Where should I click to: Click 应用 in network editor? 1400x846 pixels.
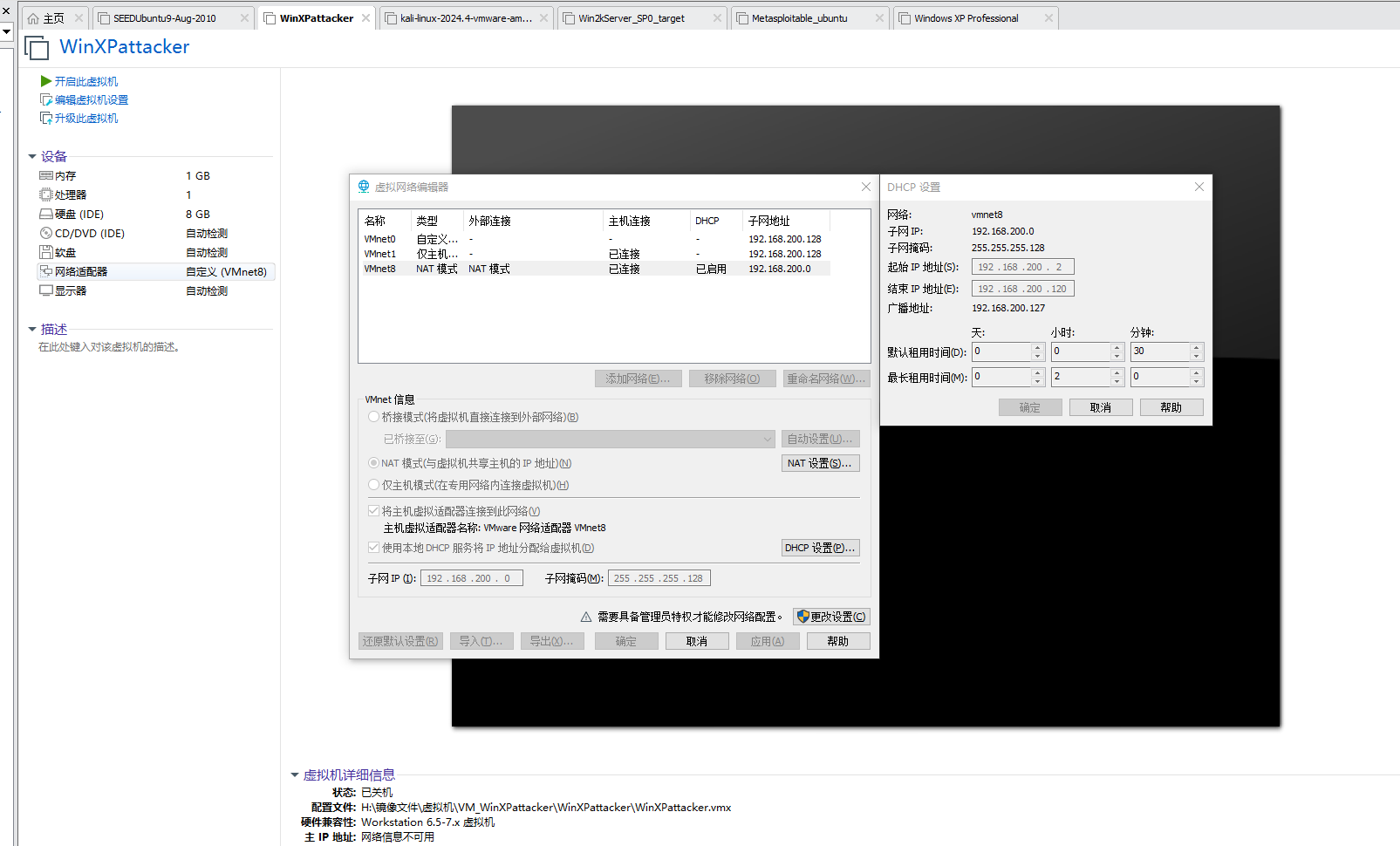tap(768, 641)
